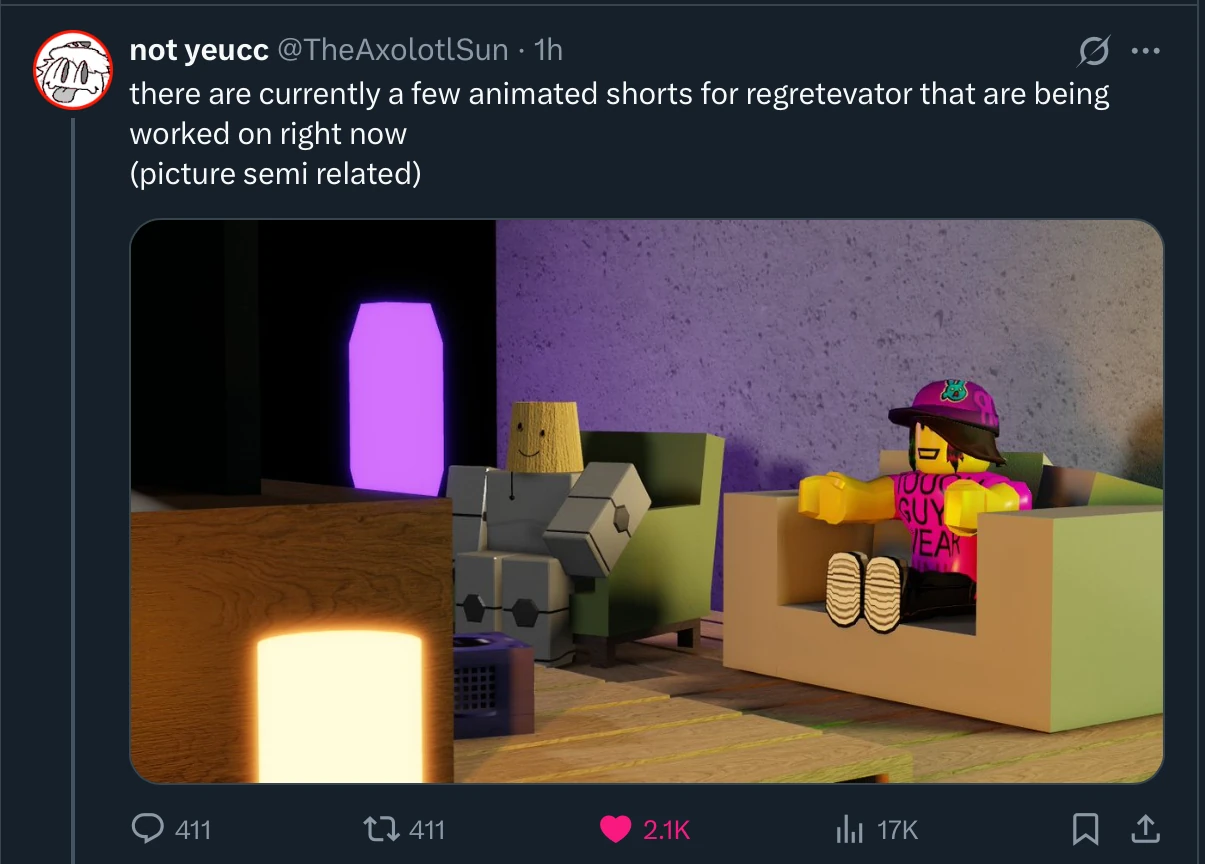Click the Grok circle-slash icon
This screenshot has width=1205, height=864.
pyautogui.click(x=1095, y=51)
